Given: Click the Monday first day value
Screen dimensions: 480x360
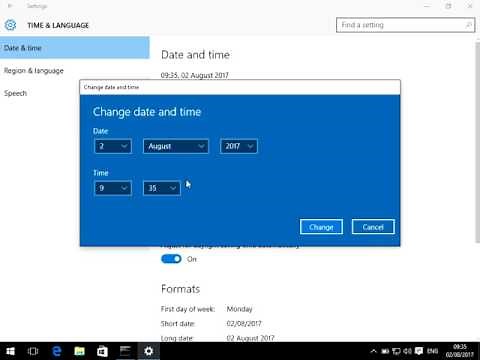Looking at the screenshot, I should point(239,309).
